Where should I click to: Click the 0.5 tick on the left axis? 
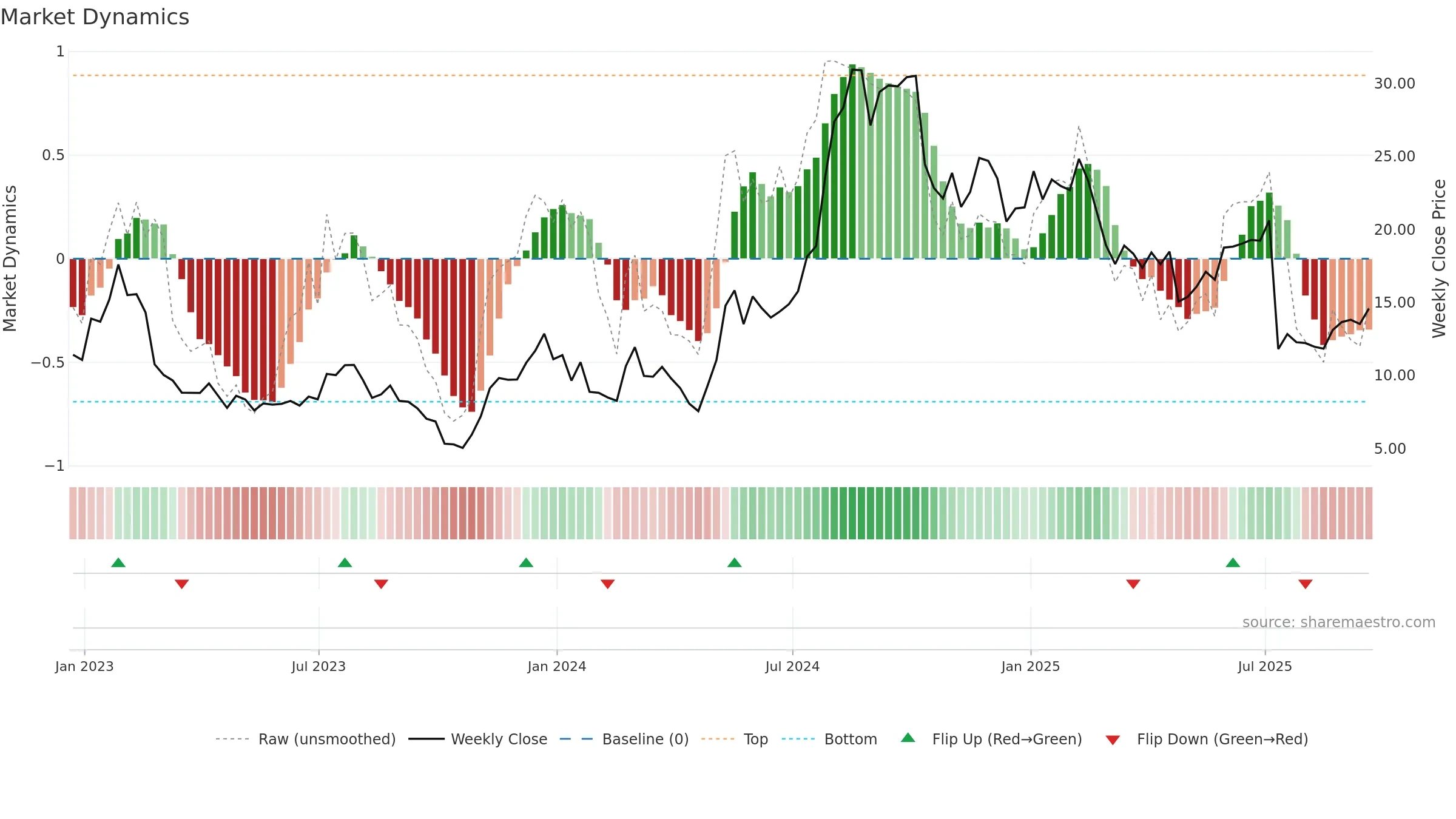click(x=53, y=155)
